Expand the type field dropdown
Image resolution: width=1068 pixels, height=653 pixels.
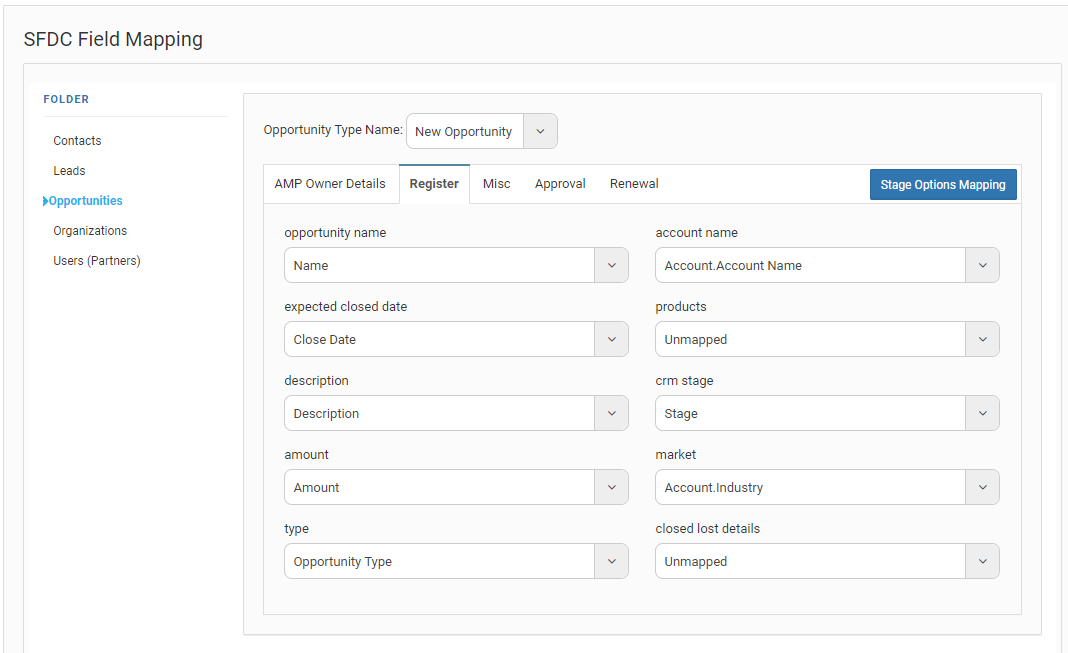pyautogui.click(x=611, y=562)
